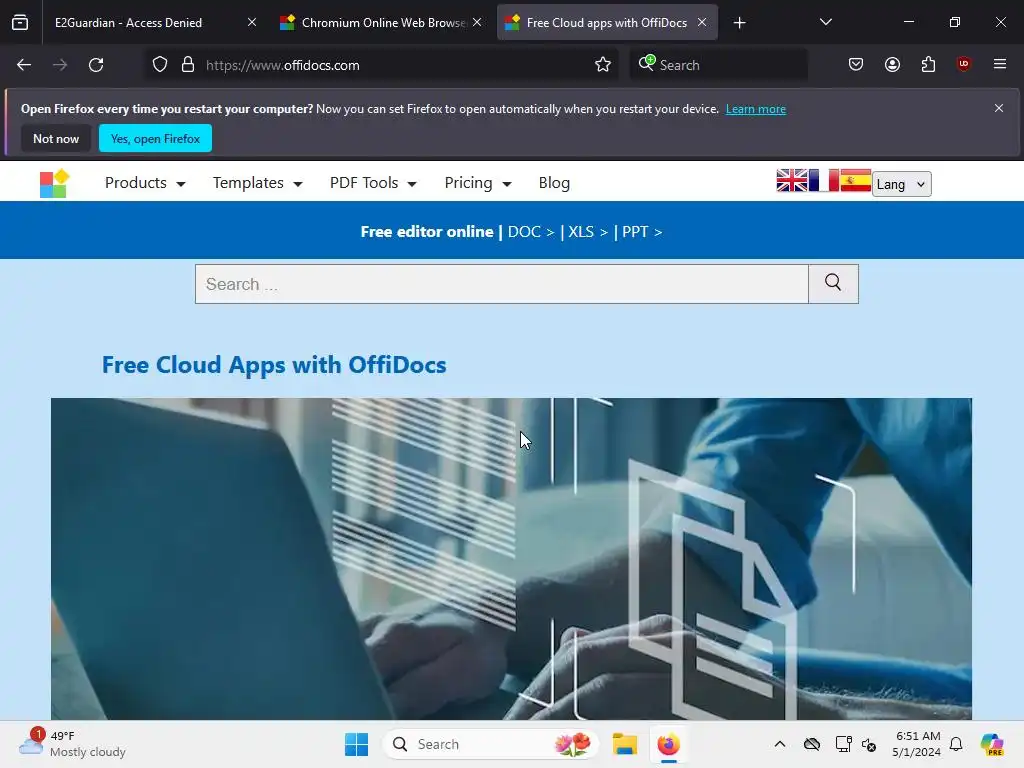1024x768 pixels.
Task: Open the weather widget showing 49°F
Action: 72,744
